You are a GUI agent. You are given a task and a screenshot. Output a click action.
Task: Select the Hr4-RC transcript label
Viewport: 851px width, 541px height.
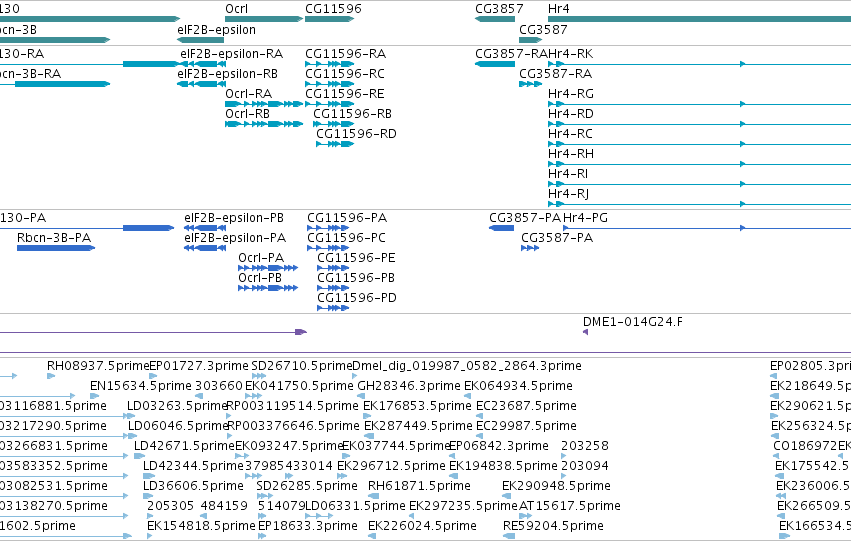click(570, 134)
